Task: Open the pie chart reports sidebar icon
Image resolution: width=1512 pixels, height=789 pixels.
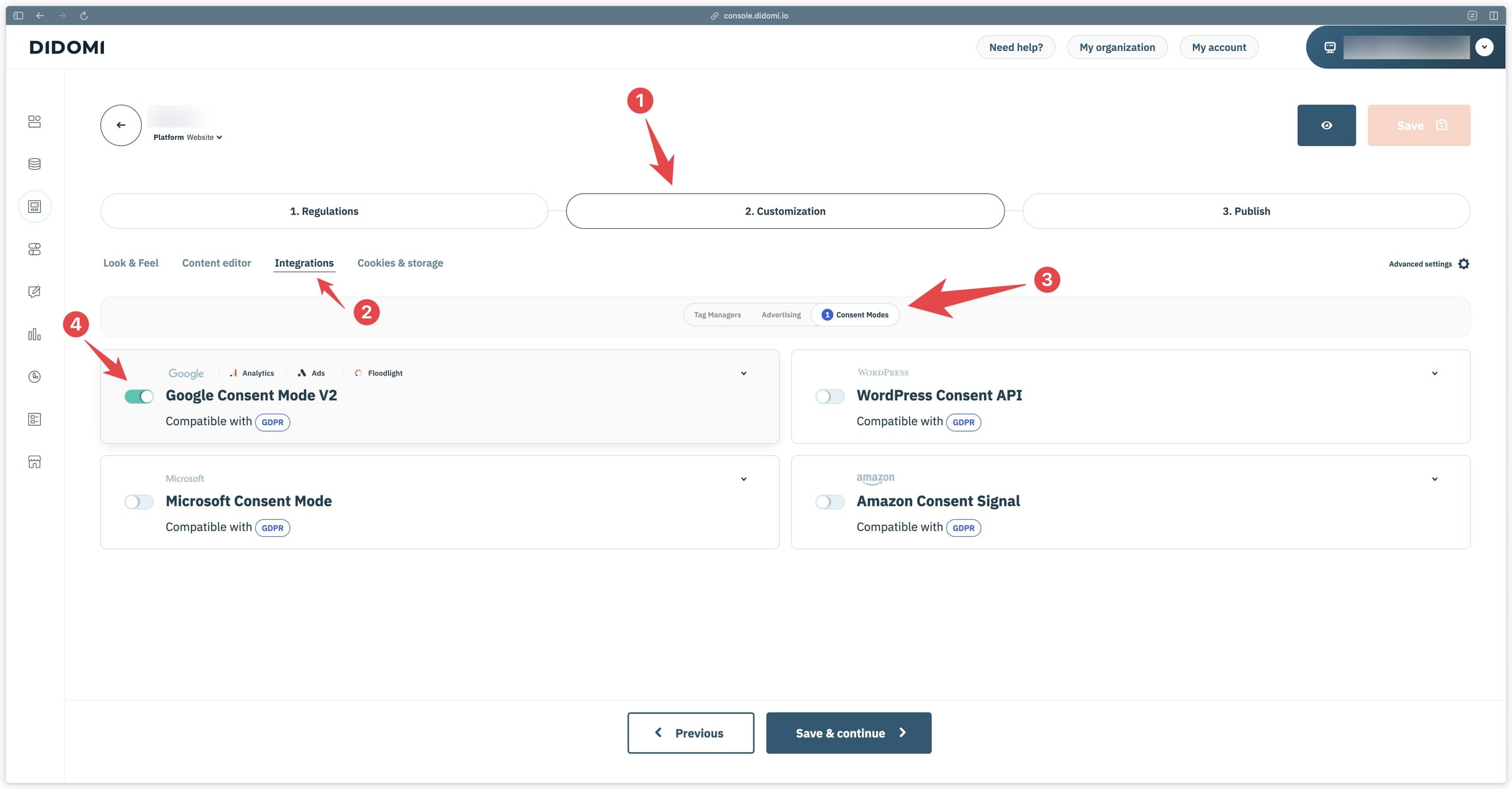Action: tap(35, 377)
